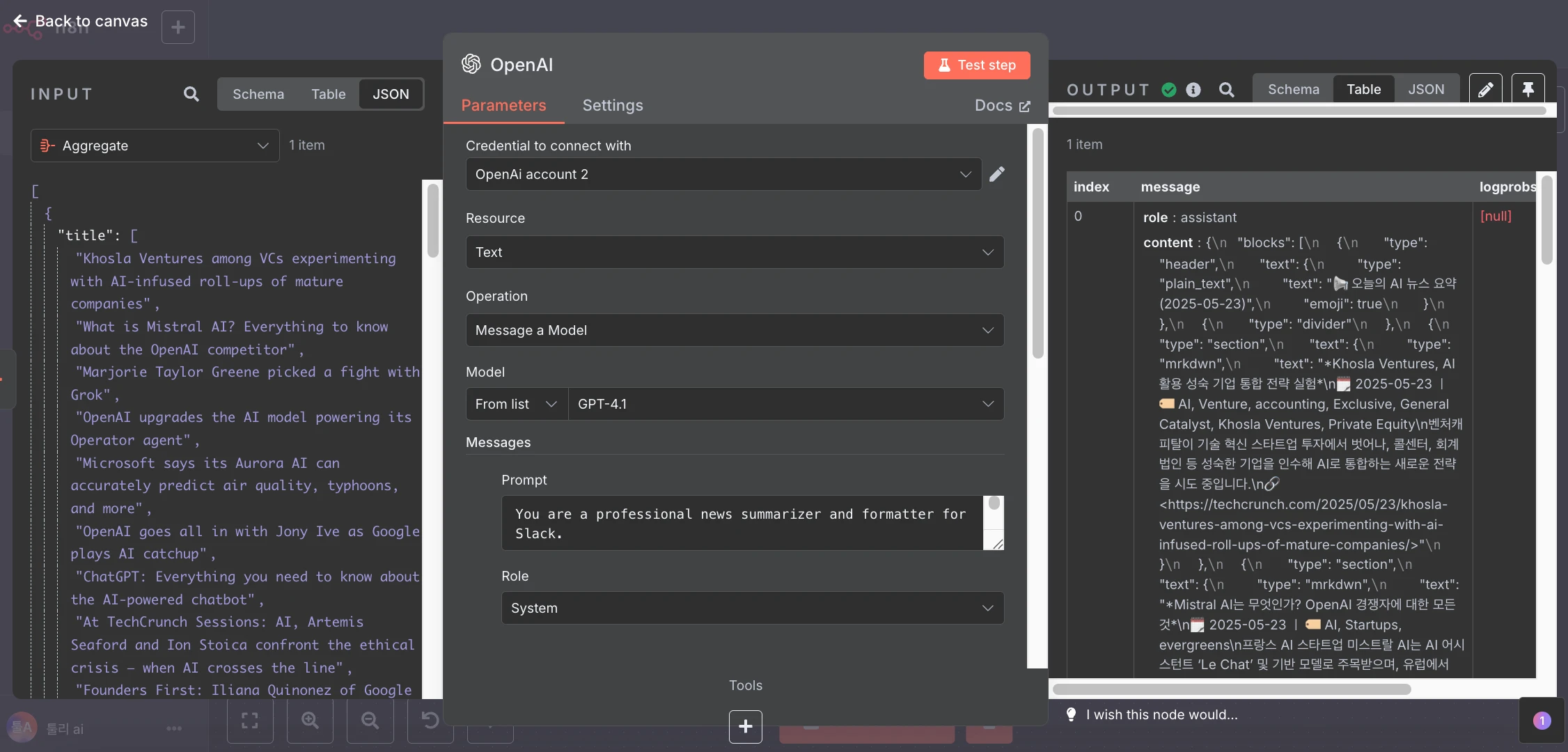Screen dimensions: 1568x752
Task: Switch INPUT view to Schema
Action: (x=258, y=94)
